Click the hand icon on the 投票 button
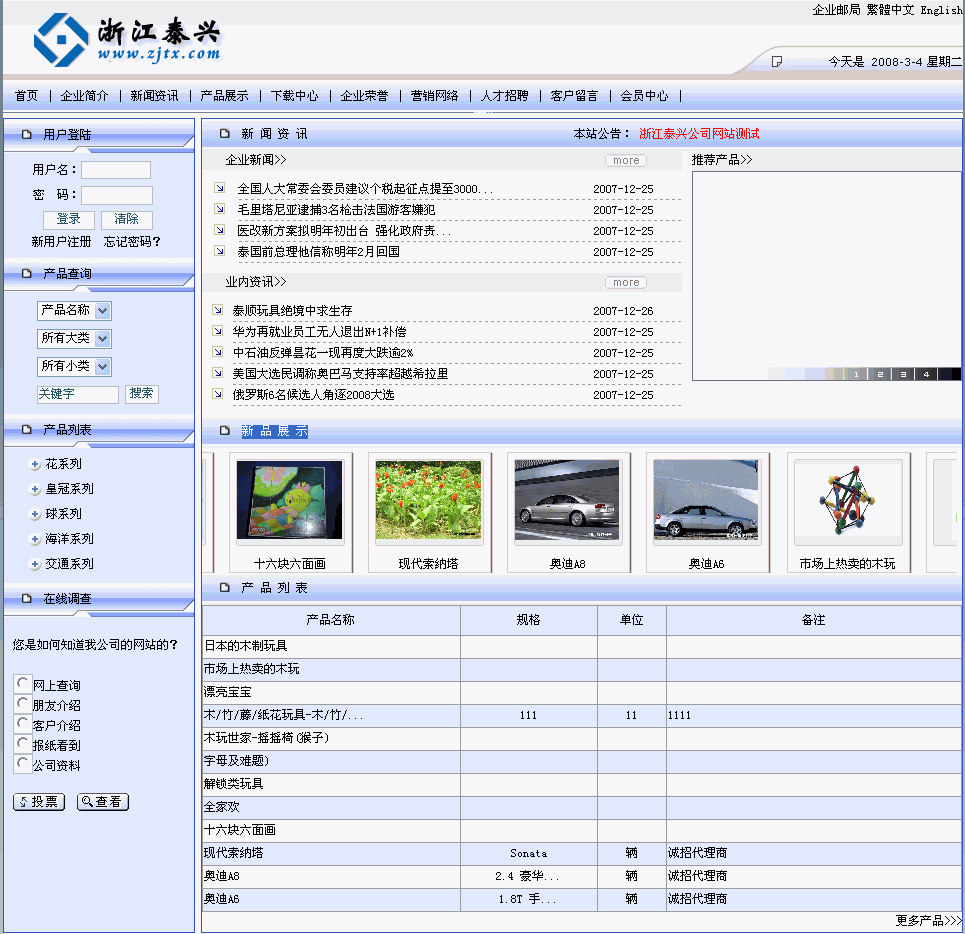The width and height of the screenshot is (965, 934). [24, 801]
